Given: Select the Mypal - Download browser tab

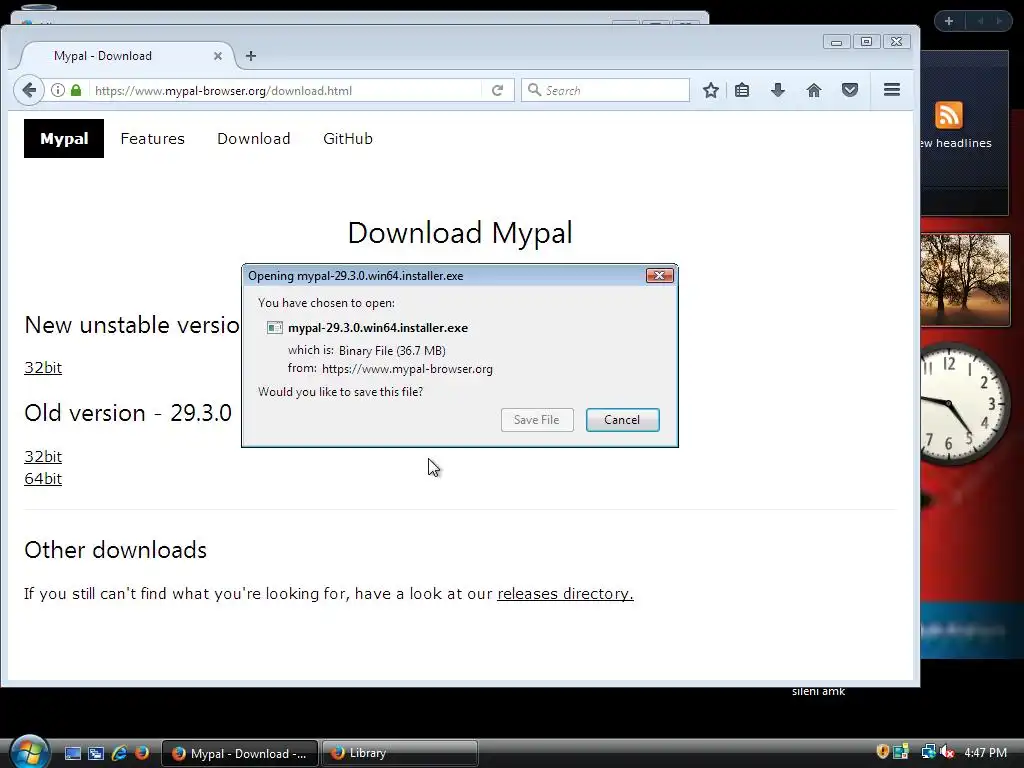Looking at the screenshot, I should [124, 56].
